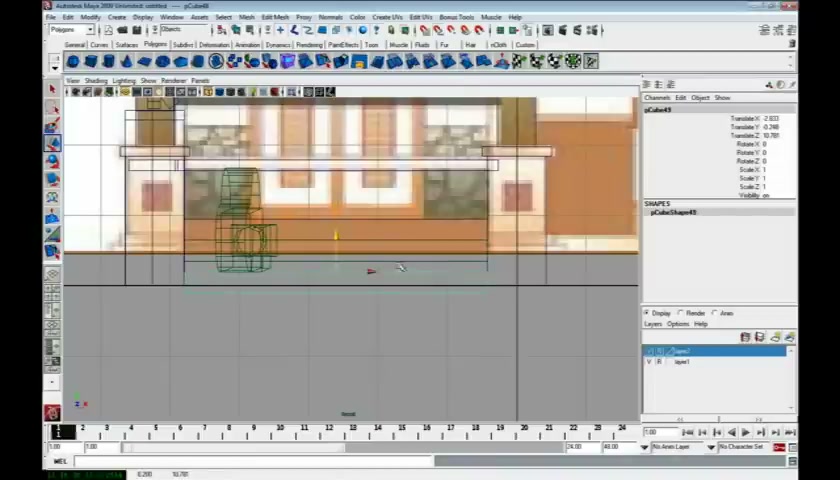
Task: Toggle visibility V box of layer2
Action: click(649, 351)
